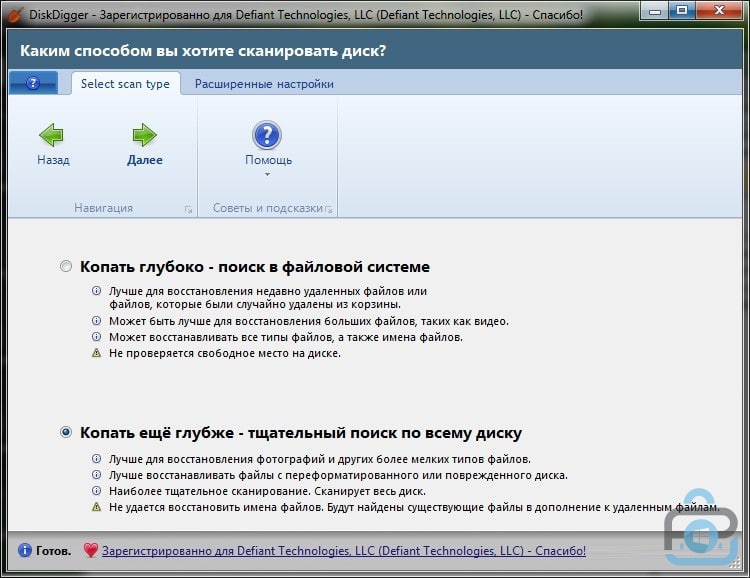Click info icon beside все типы файлов line

click(x=96, y=336)
